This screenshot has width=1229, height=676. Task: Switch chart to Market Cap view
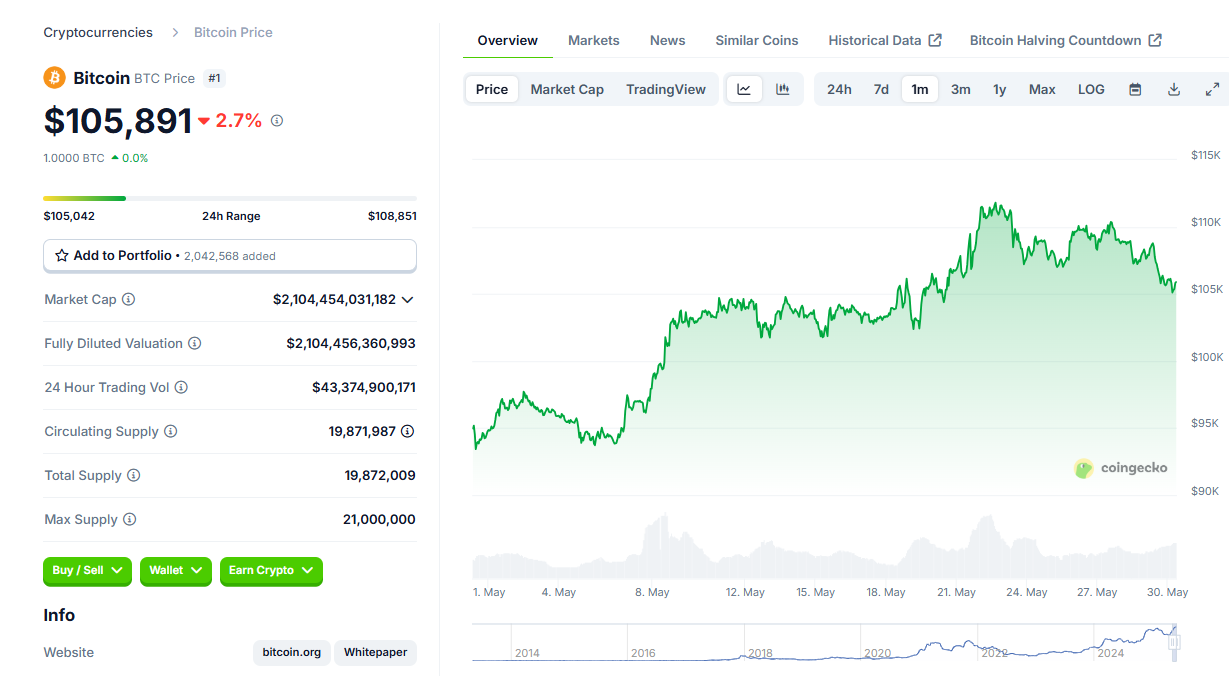[x=567, y=89]
